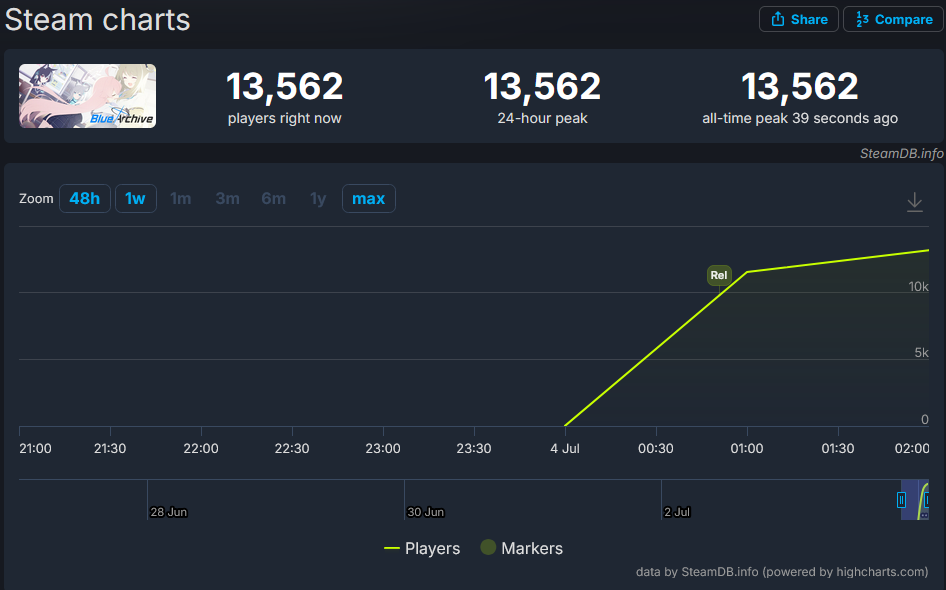The height and width of the screenshot is (590, 946).
Task: Click the 01:00 x-axis label
Action: [x=747, y=449]
